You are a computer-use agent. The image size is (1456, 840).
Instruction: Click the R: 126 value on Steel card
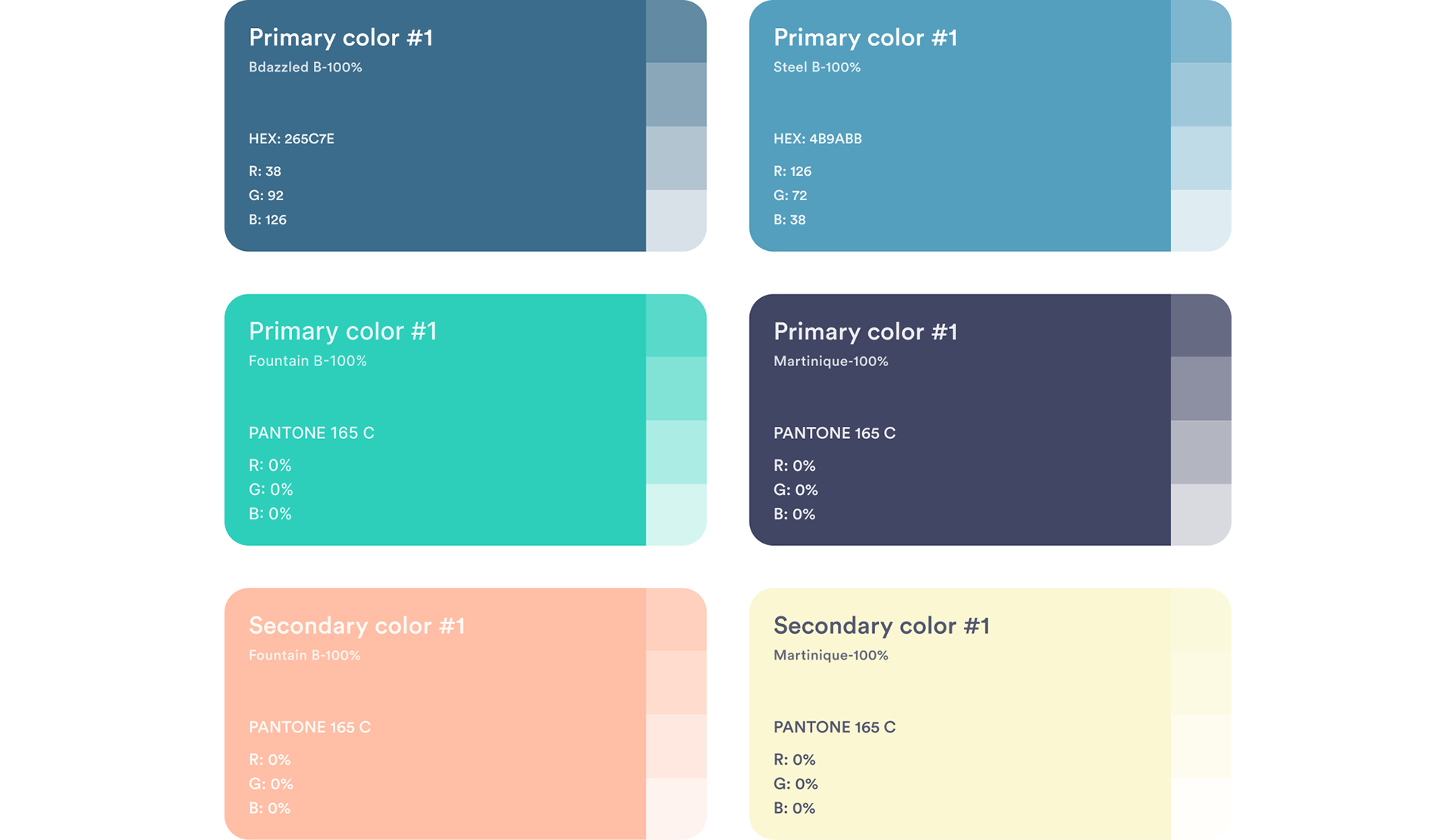[792, 171]
